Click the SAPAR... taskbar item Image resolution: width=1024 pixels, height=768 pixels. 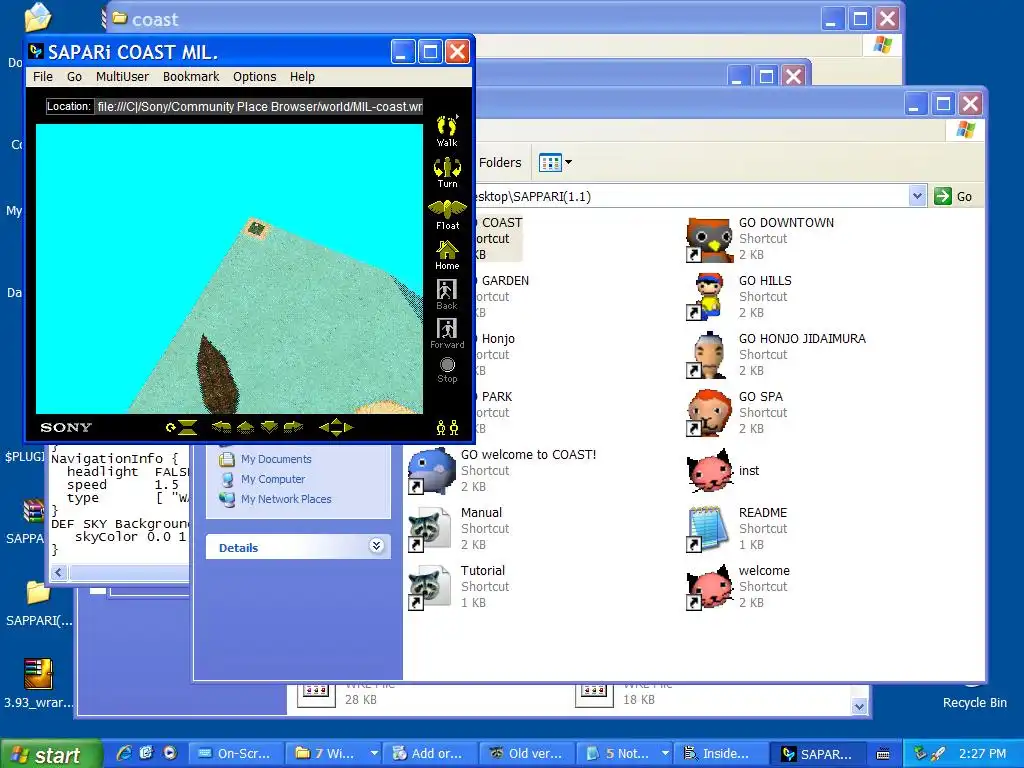pos(816,754)
